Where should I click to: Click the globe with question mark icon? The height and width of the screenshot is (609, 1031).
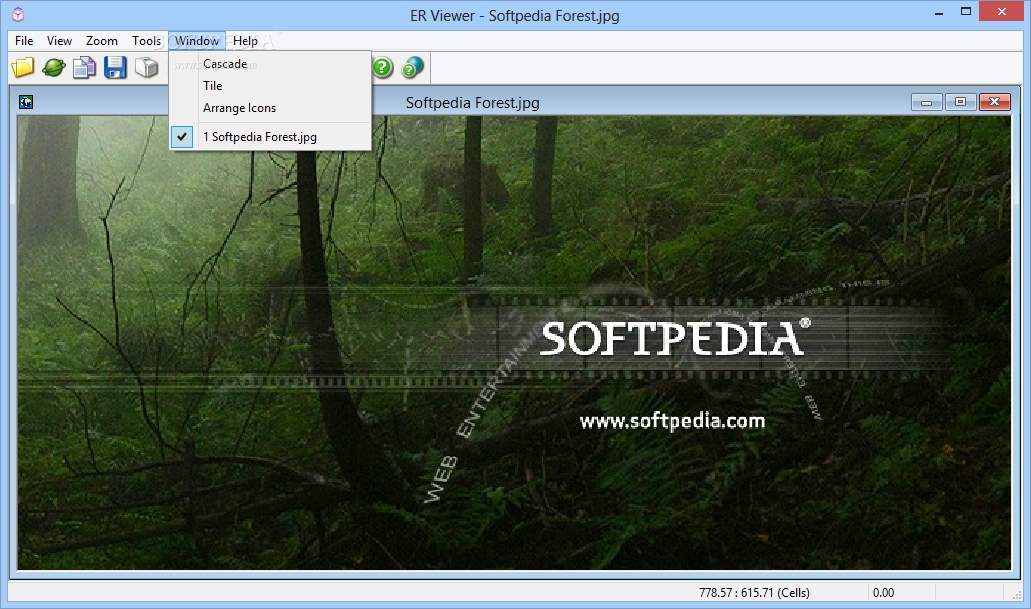pyautogui.click(x=412, y=67)
